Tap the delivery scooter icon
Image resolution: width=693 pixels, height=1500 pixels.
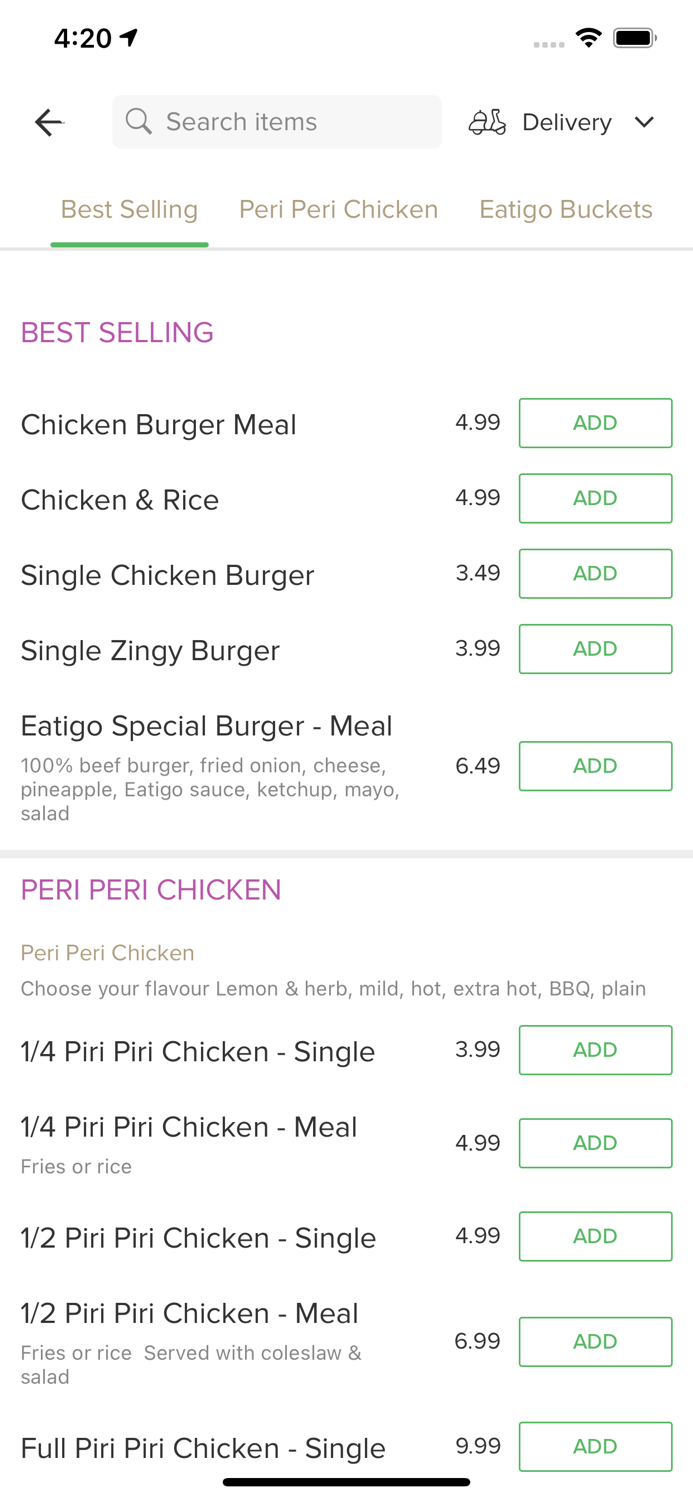point(487,122)
